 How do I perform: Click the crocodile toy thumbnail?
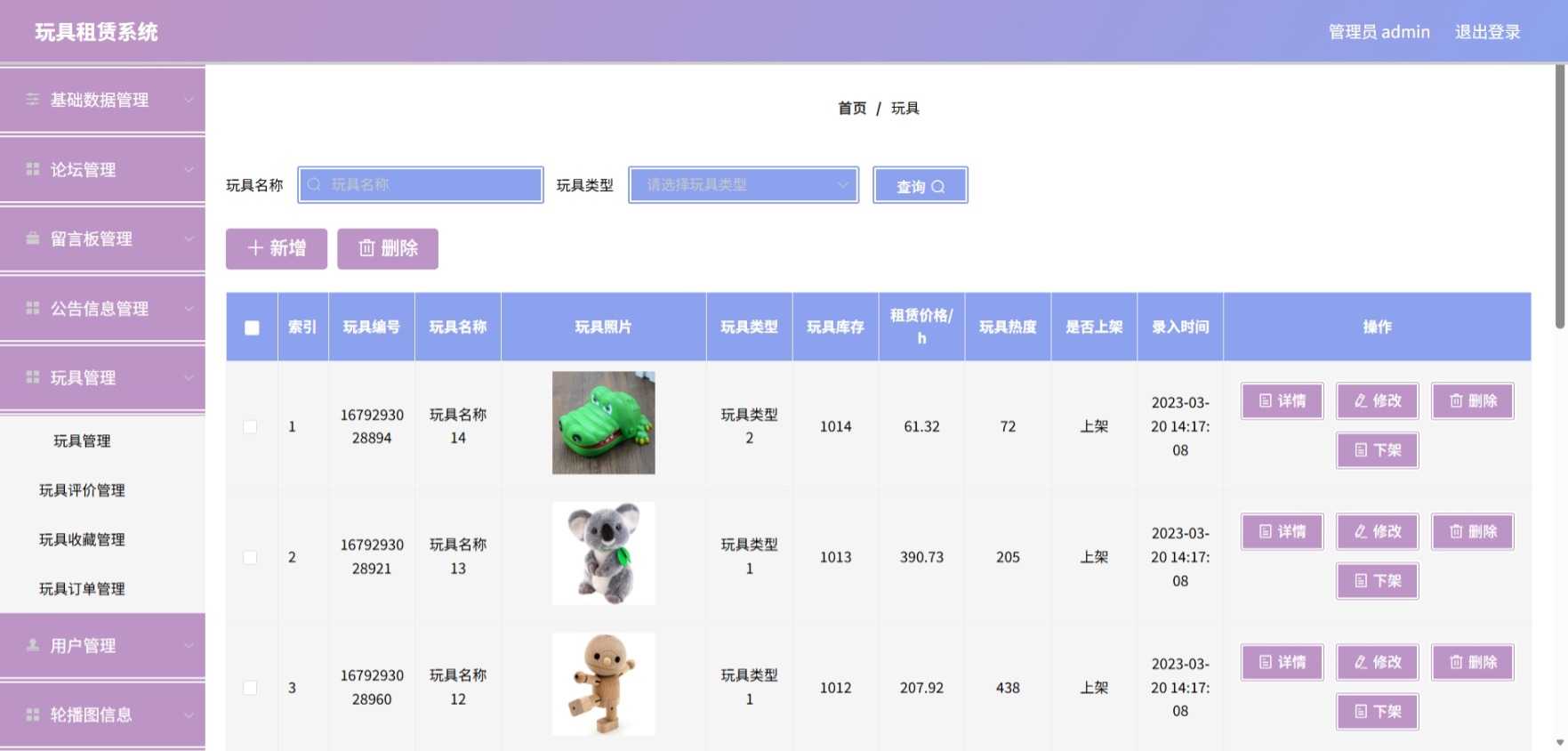pos(604,423)
